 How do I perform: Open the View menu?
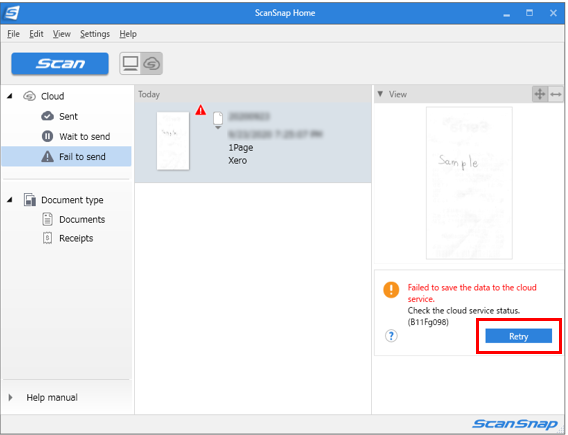62,34
